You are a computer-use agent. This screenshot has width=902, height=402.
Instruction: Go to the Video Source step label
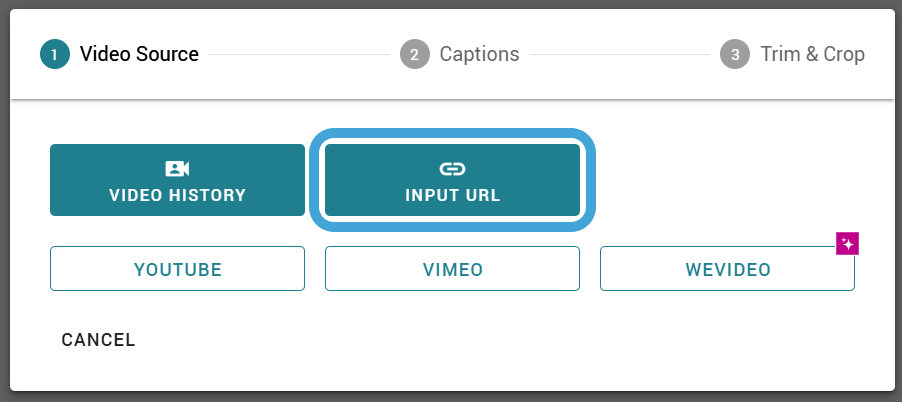pos(139,54)
